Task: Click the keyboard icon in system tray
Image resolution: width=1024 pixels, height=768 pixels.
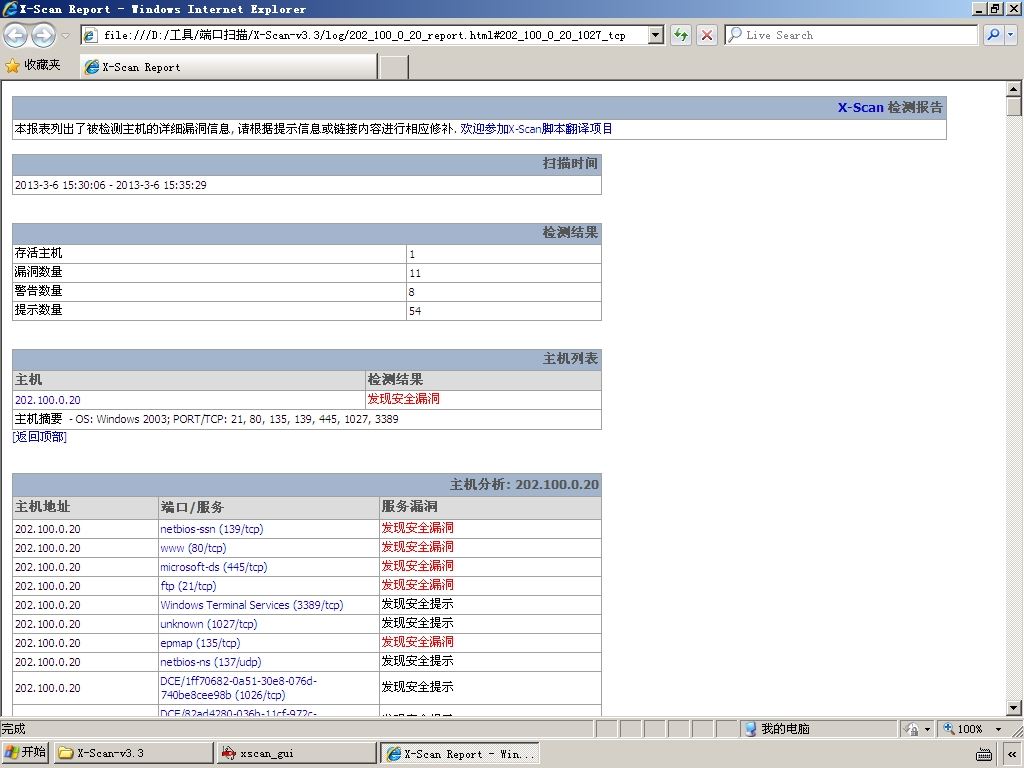Action: [x=984, y=754]
